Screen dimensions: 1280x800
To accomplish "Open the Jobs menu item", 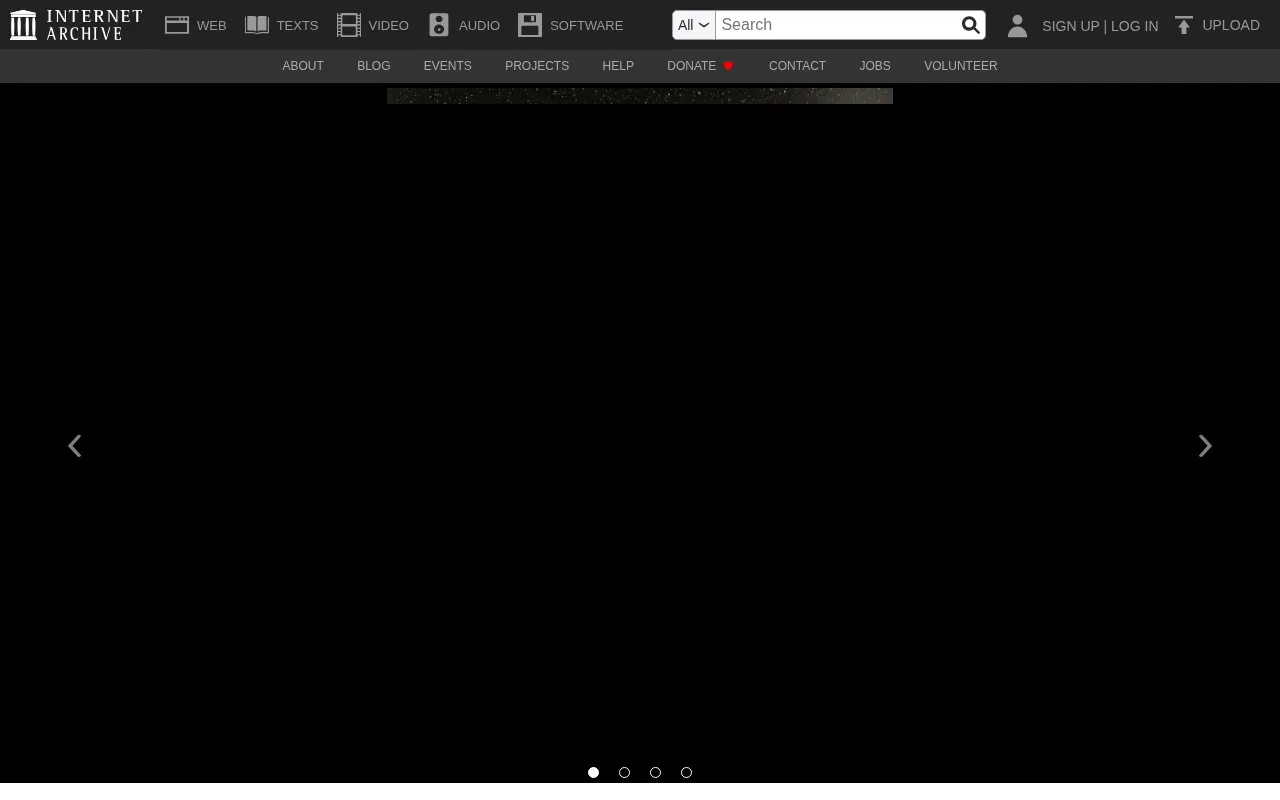I will coord(875,66).
